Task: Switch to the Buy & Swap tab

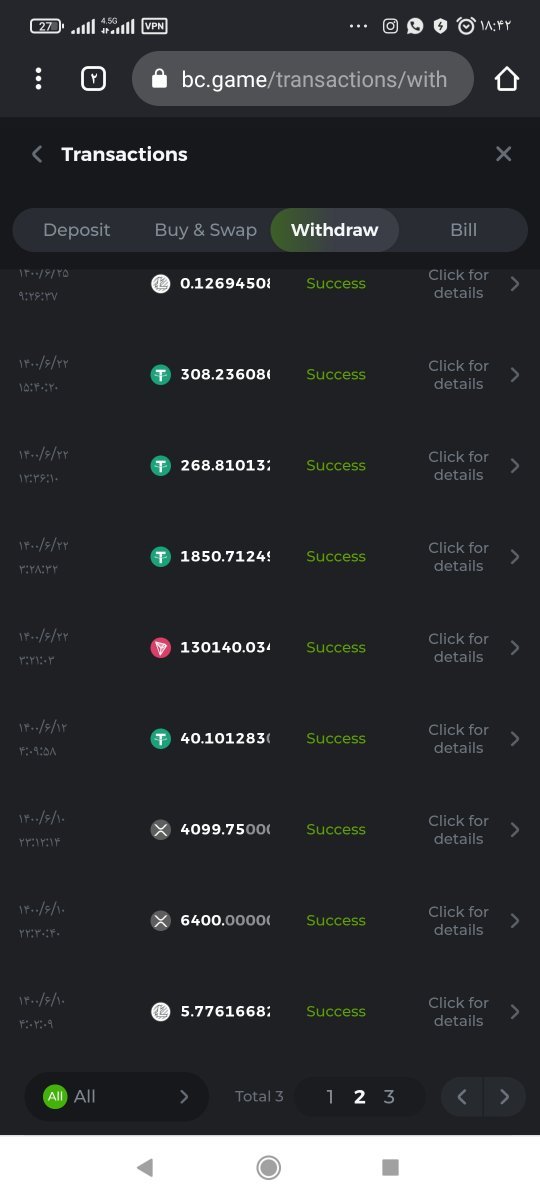Action: (205, 230)
